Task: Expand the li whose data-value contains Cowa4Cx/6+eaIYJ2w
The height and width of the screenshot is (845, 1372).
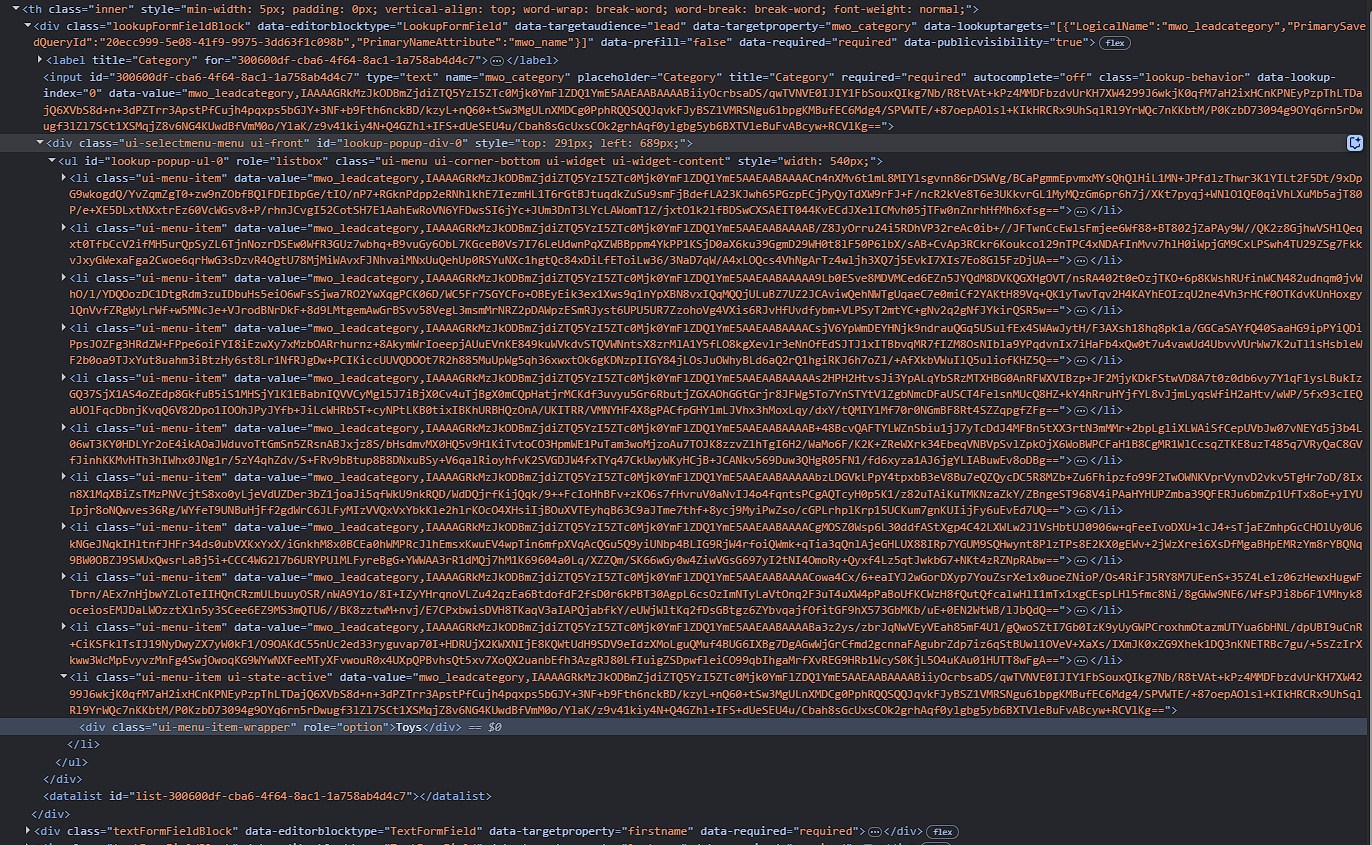Action: pos(63,577)
